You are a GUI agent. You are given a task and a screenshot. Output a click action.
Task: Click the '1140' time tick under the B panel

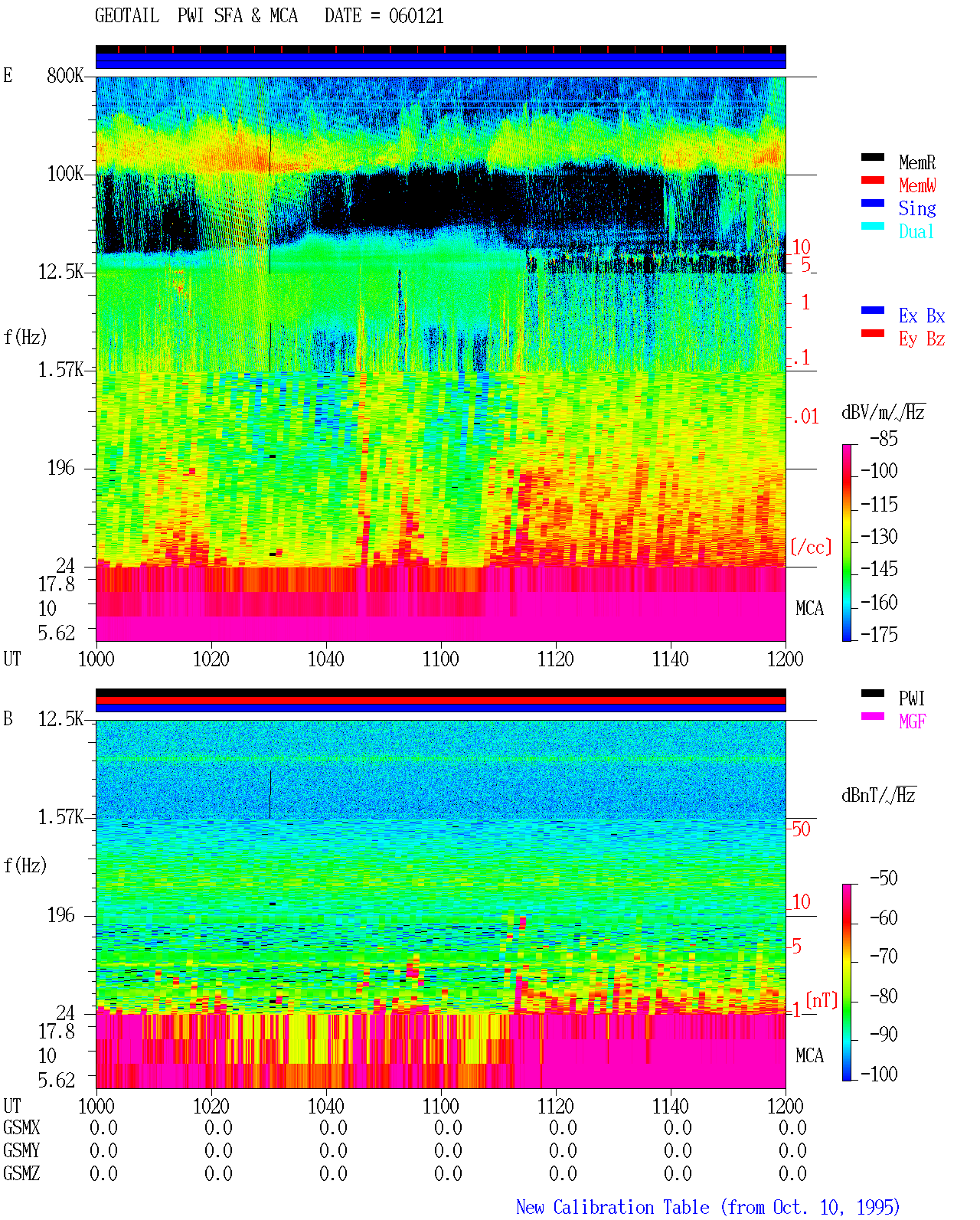(x=670, y=1106)
